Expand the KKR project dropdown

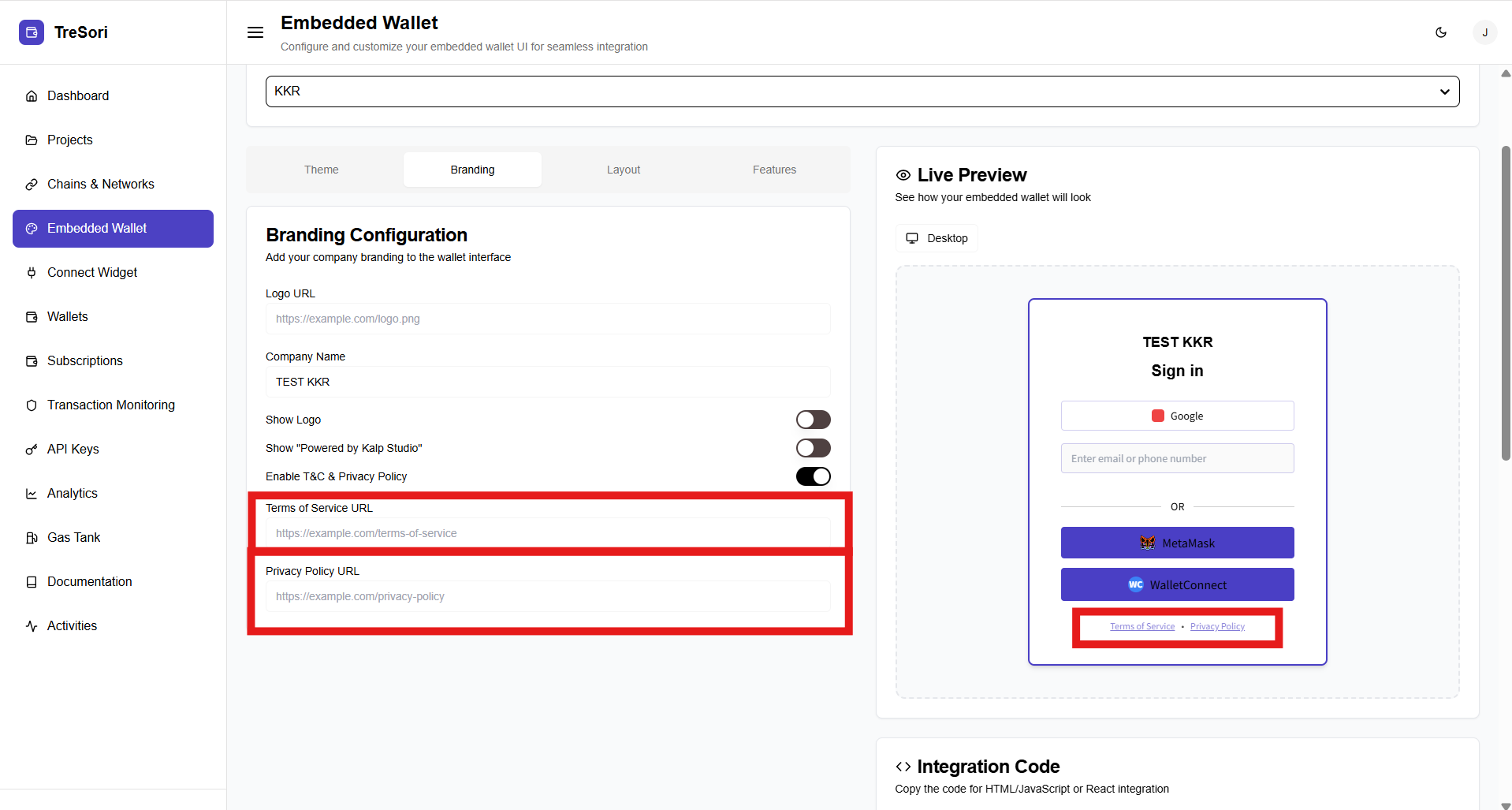(862, 91)
